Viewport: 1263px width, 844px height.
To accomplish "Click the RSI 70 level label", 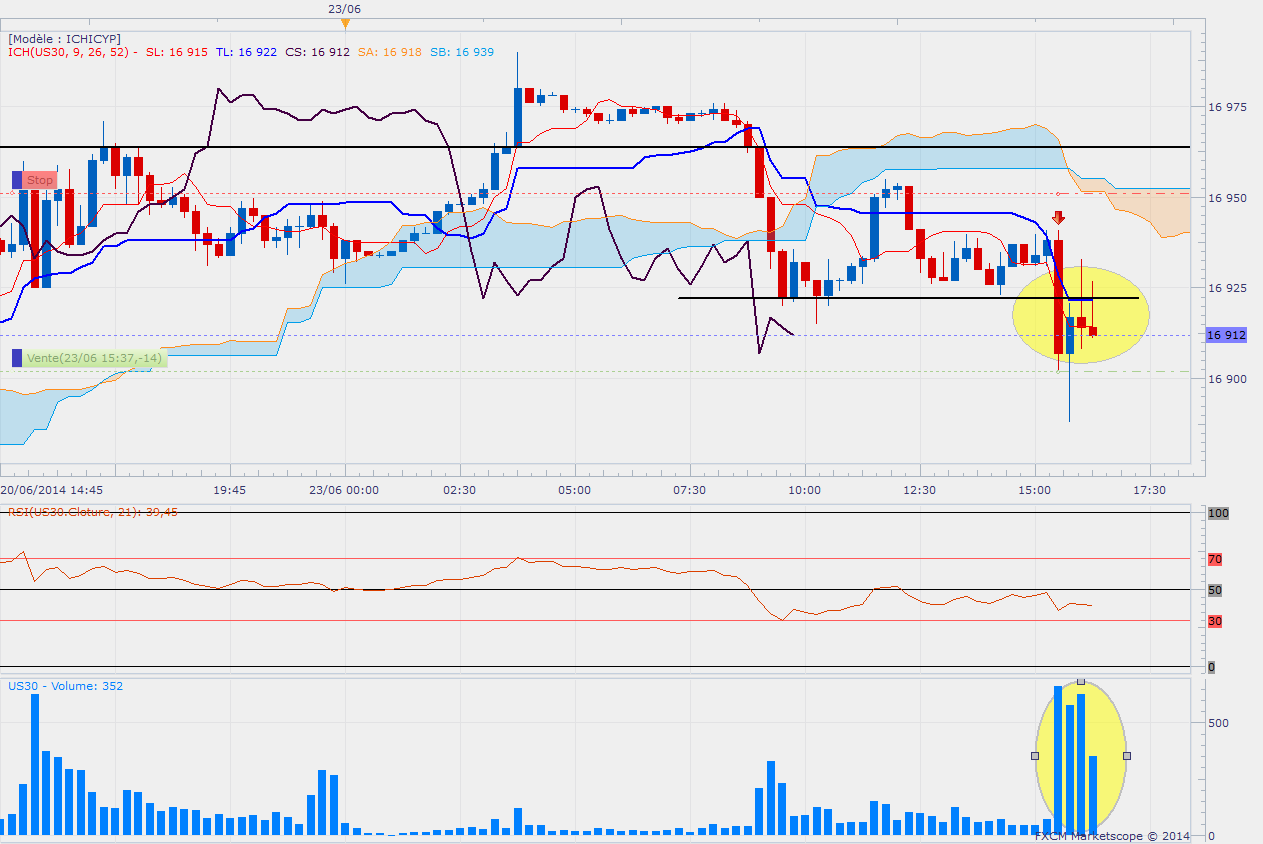I will pyautogui.click(x=1215, y=559).
